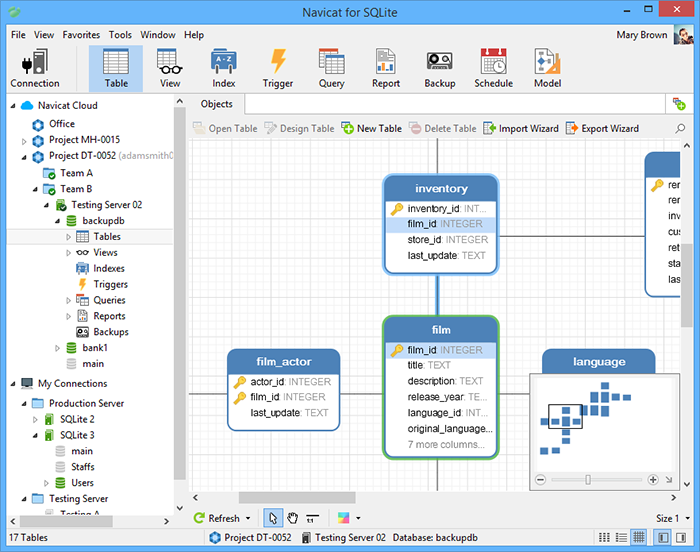Collapse the Navicat Cloud tree node
The image size is (700, 552).
pos(13,106)
